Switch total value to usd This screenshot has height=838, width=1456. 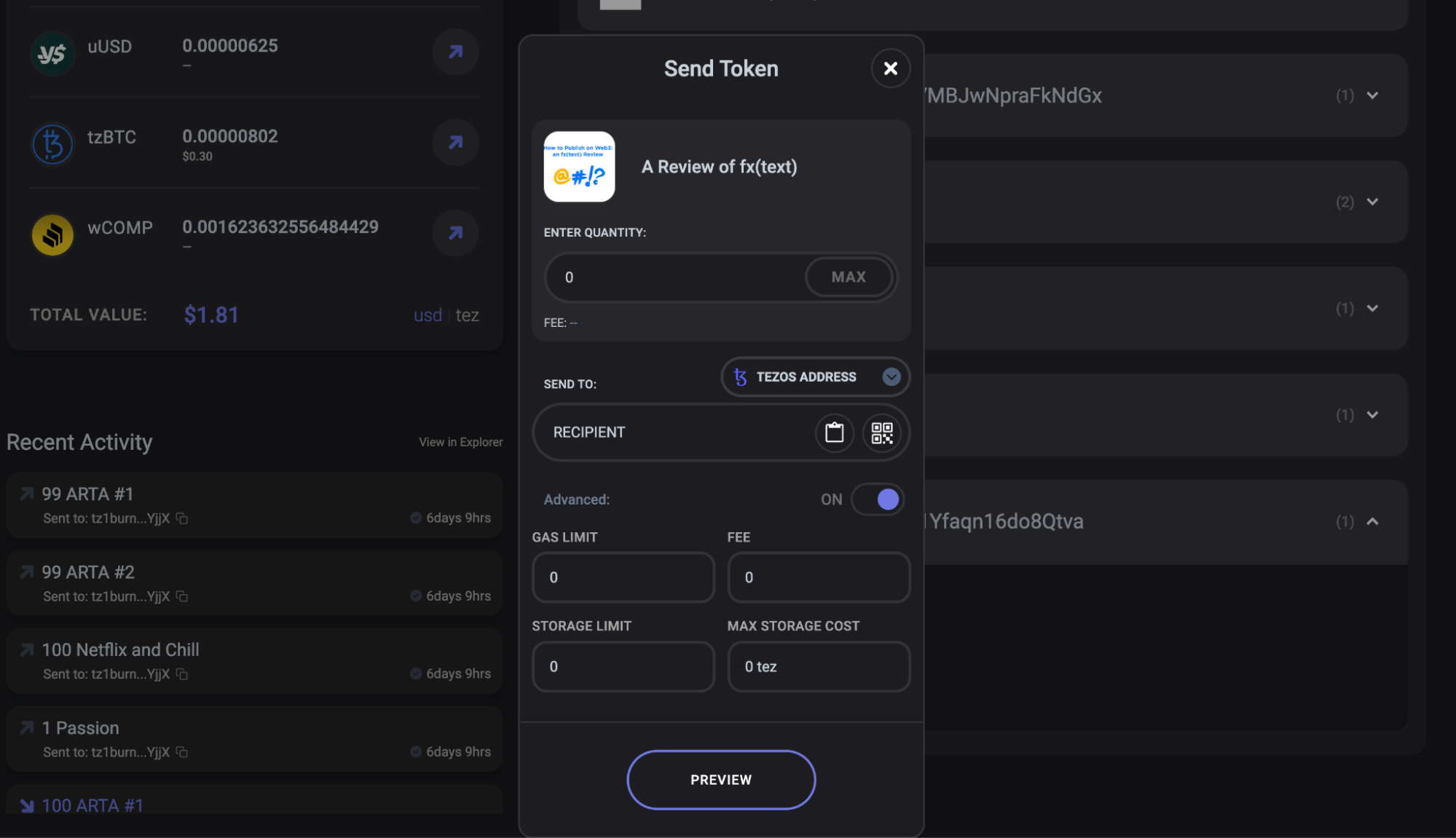[428, 315]
